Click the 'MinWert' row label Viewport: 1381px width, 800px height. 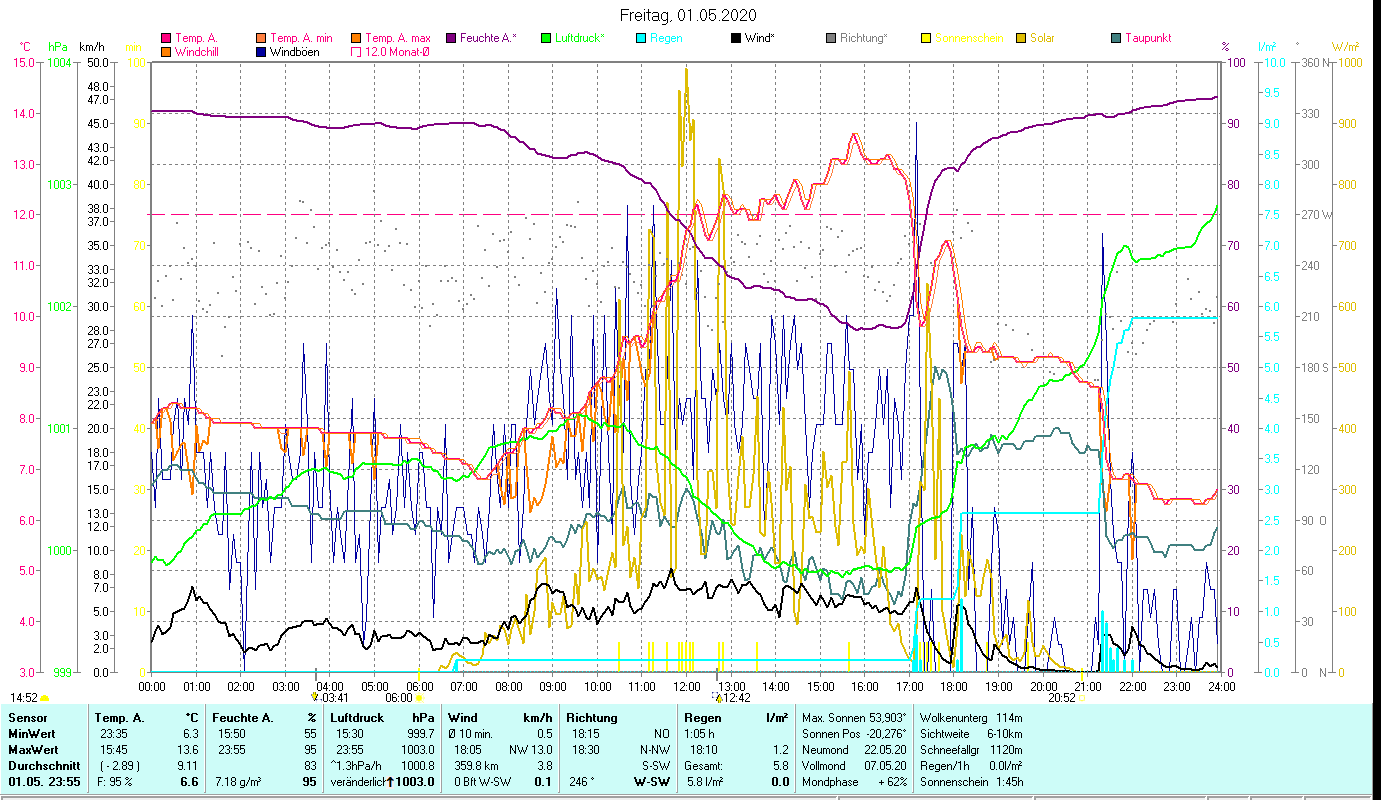point(31,733)
